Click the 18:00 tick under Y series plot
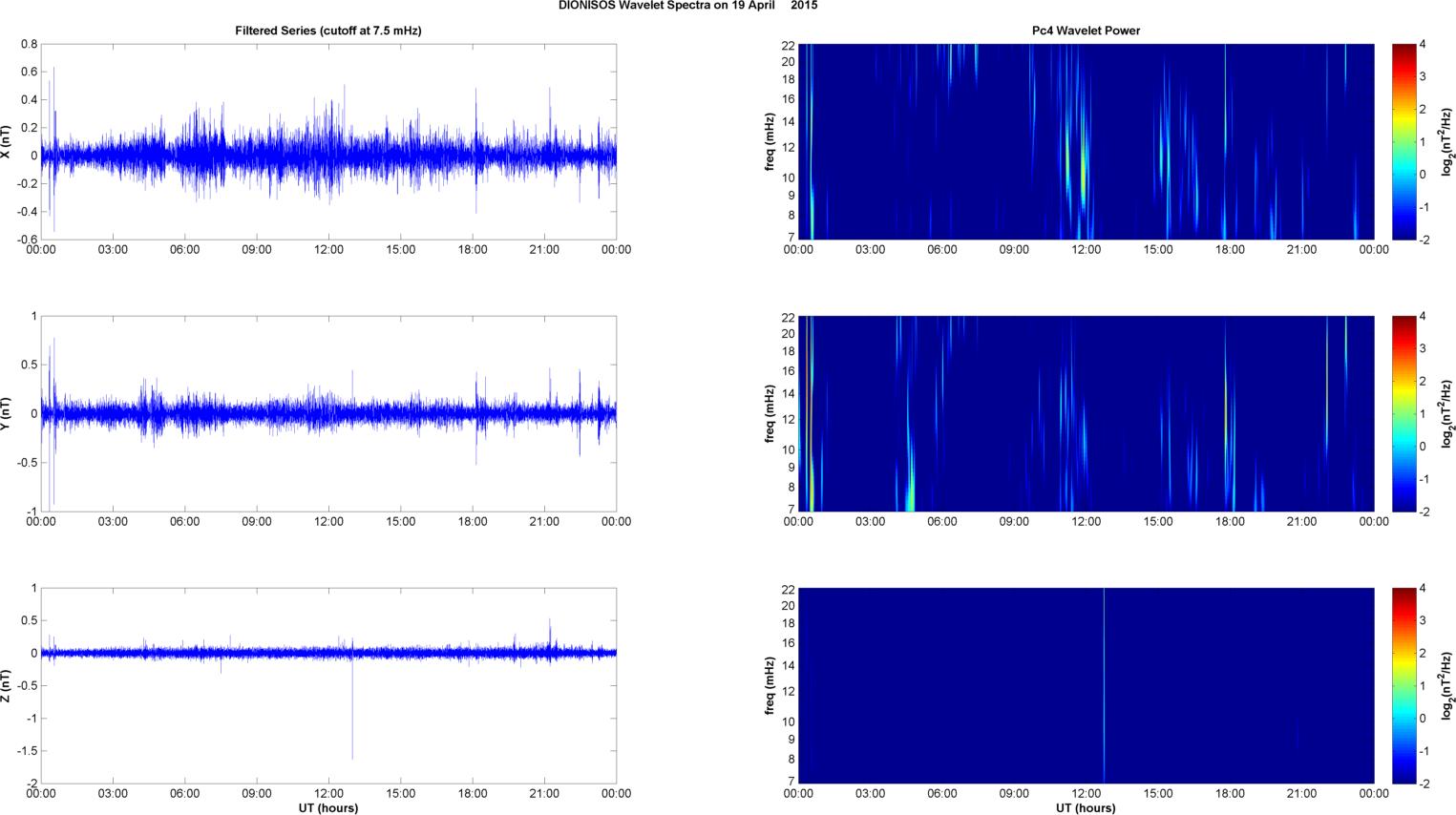This screenshot has height=815, width=1456. click(x=473, y=522)
